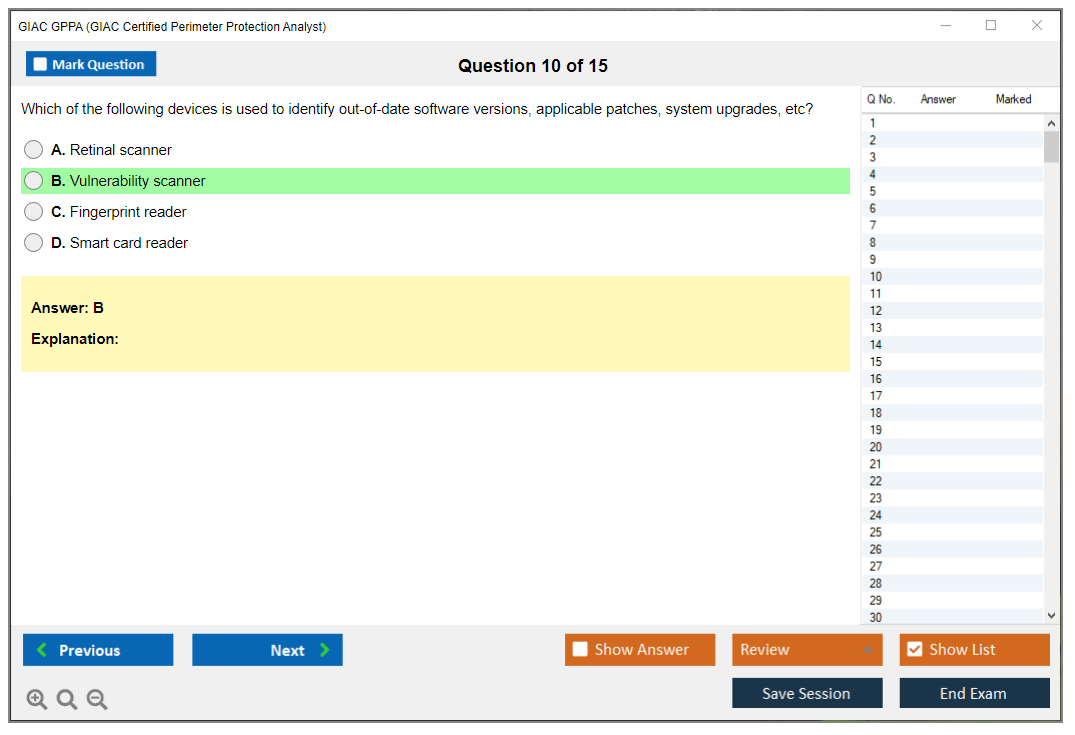This screenshot has height=735, width=1075.
Task: Click the Mark Question flag icon
Action: (x=39, y=63)
